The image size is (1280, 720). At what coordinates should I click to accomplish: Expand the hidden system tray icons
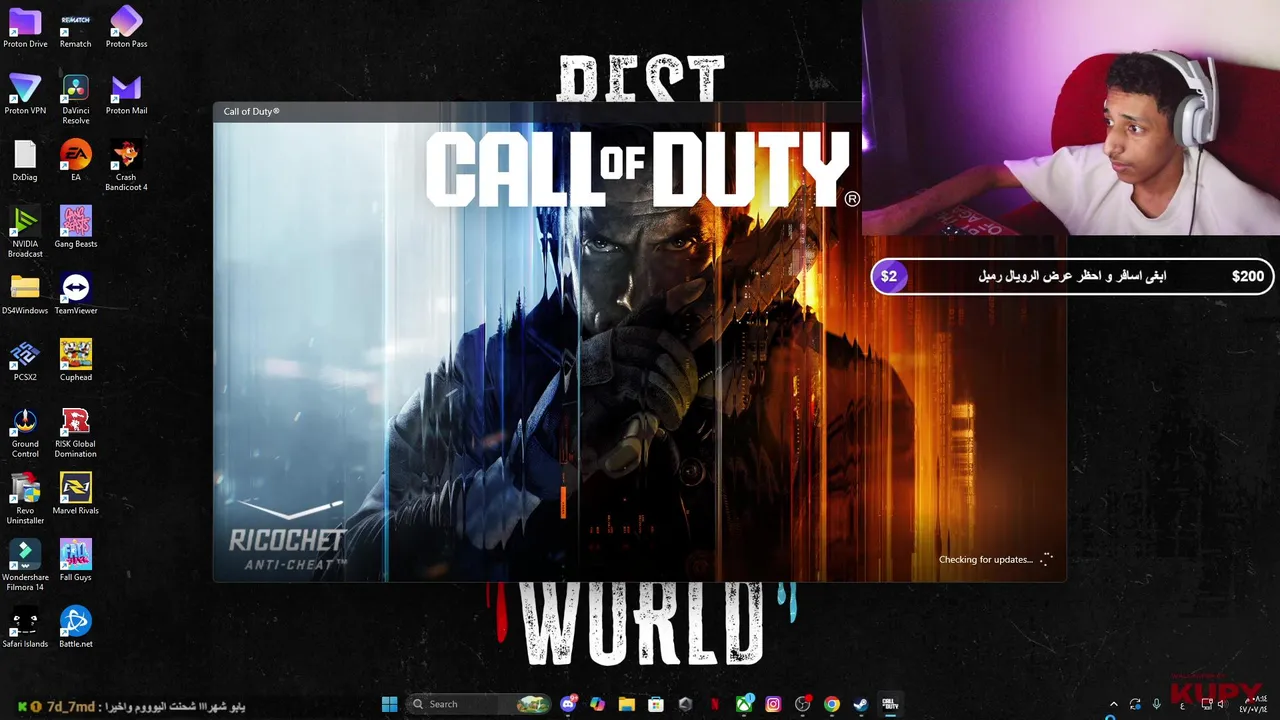(x=1113, y=704)
